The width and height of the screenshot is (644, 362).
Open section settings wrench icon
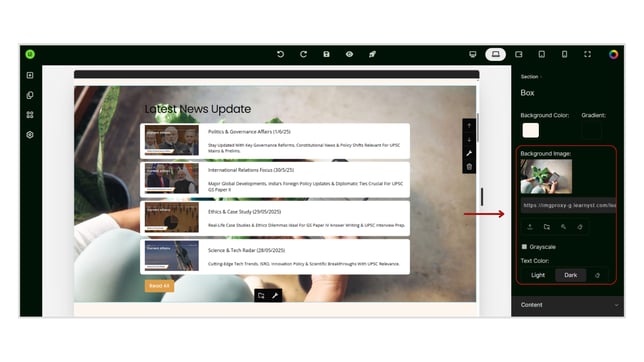469,153
